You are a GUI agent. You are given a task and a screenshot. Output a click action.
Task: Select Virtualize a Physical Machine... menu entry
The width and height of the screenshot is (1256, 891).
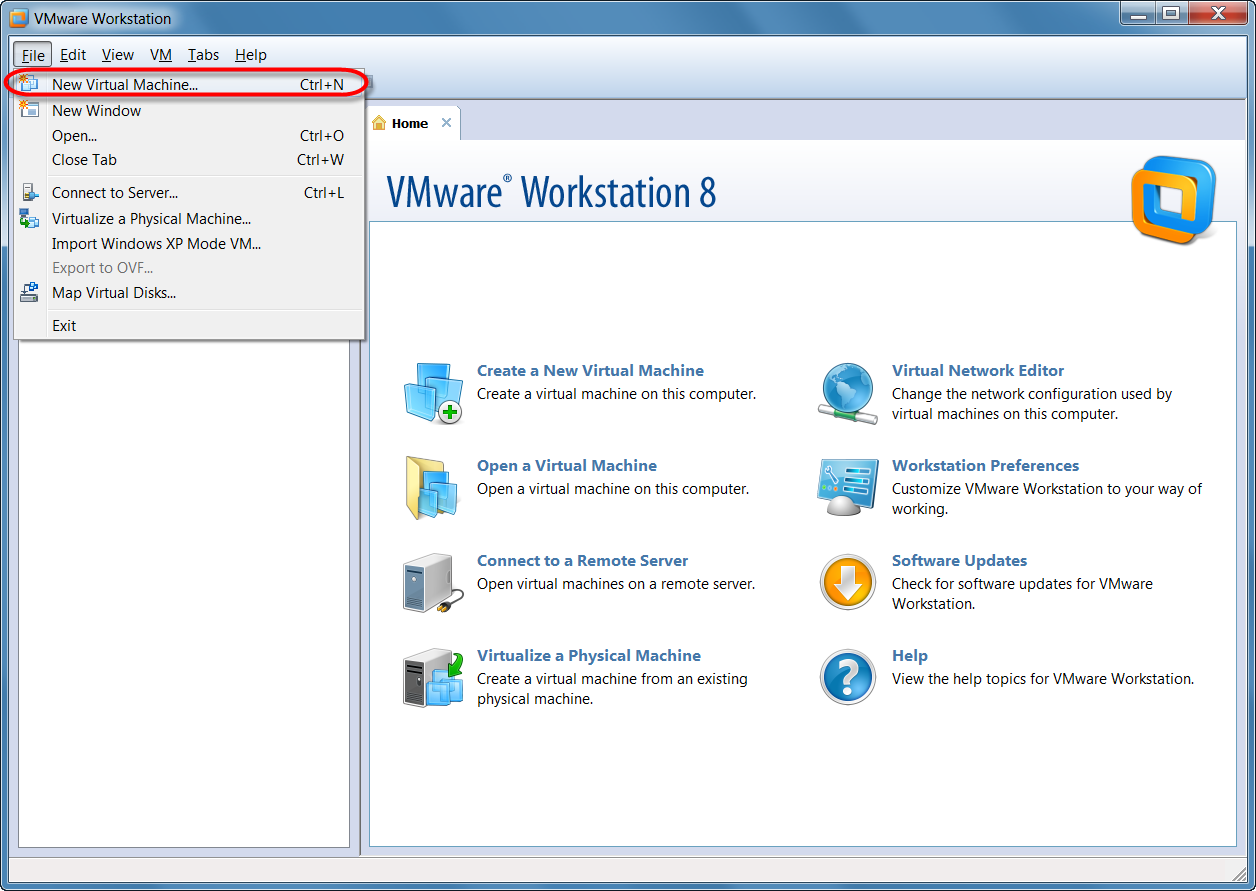point(189,219)
